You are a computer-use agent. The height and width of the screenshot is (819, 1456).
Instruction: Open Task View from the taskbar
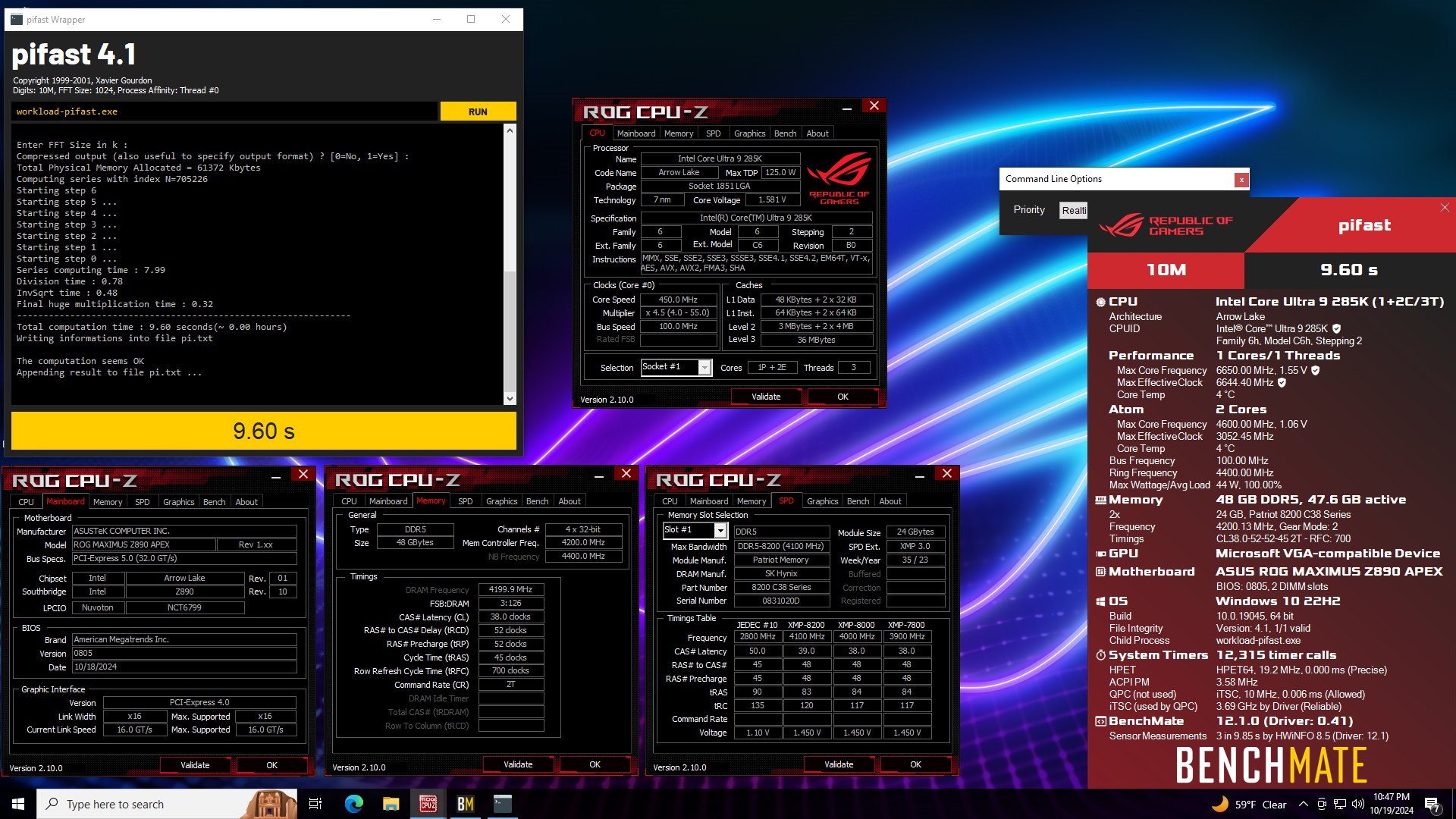[x=315, y=804]
